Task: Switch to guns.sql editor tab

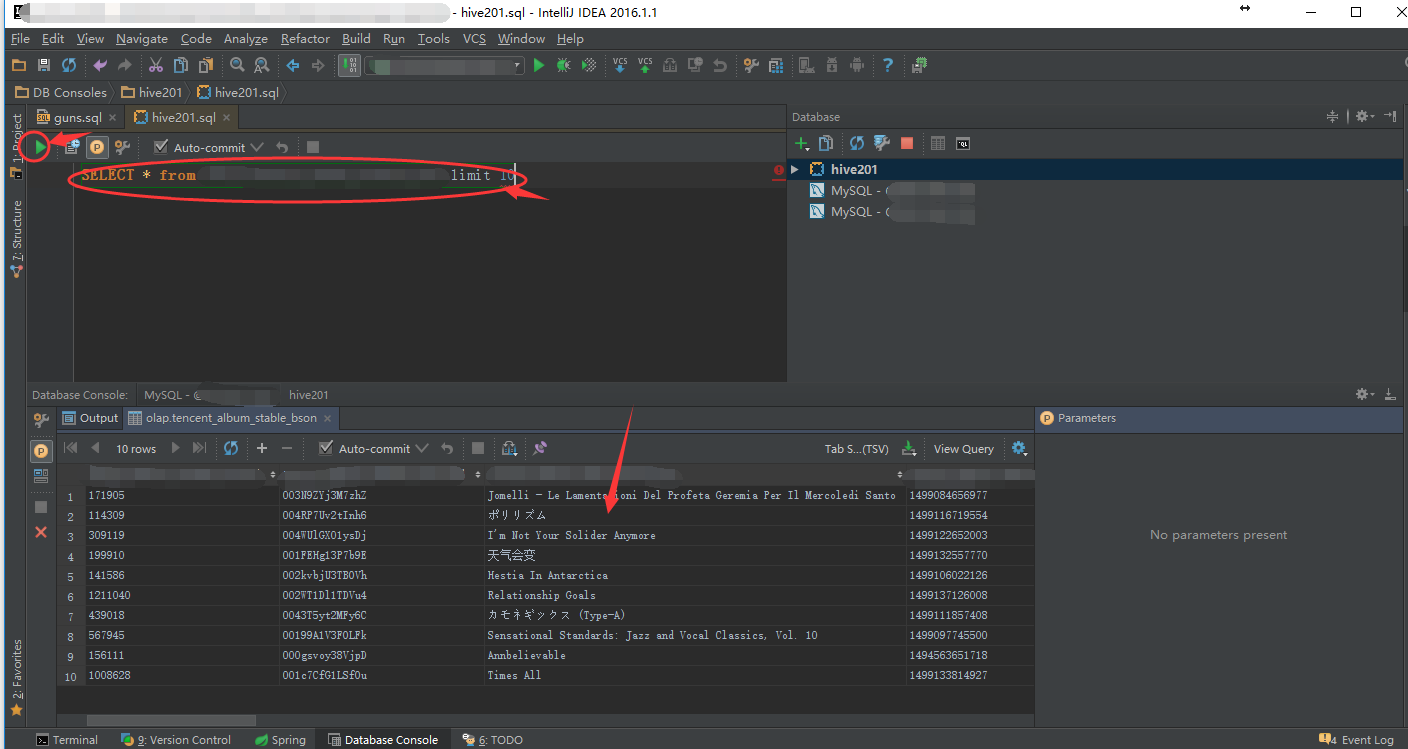Action: coord(78,117)
